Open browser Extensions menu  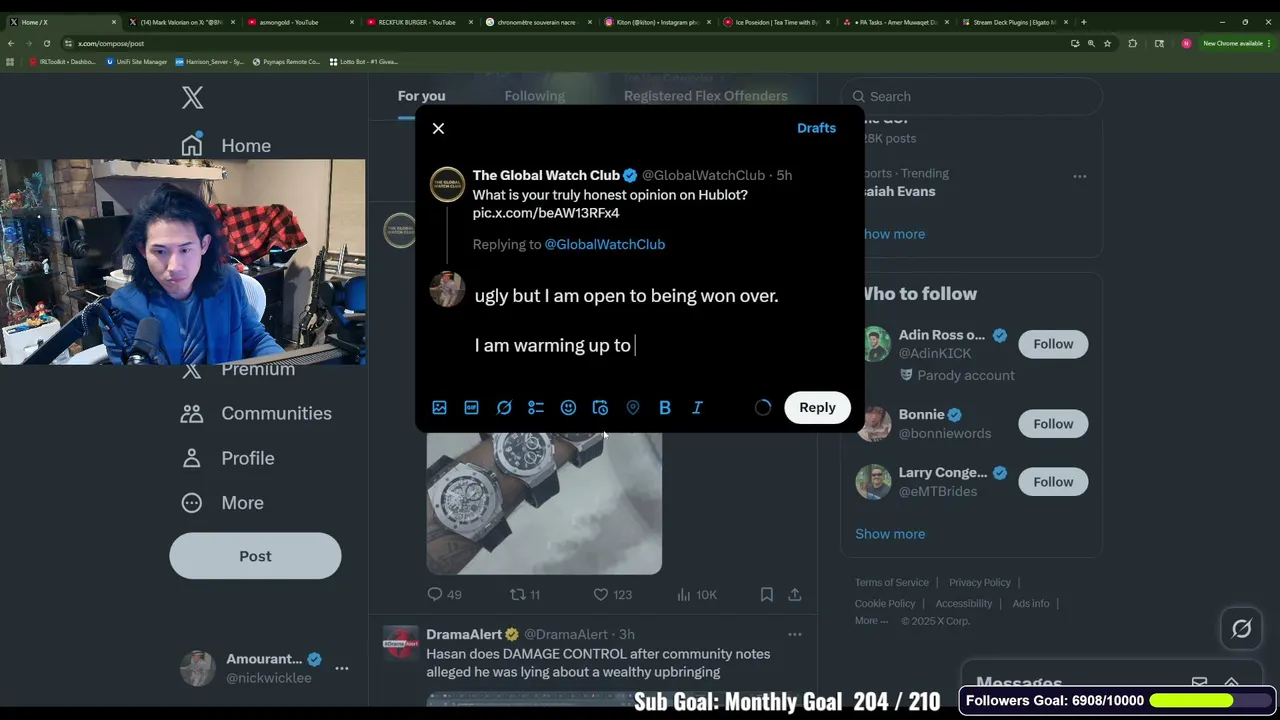[1132, 43]
